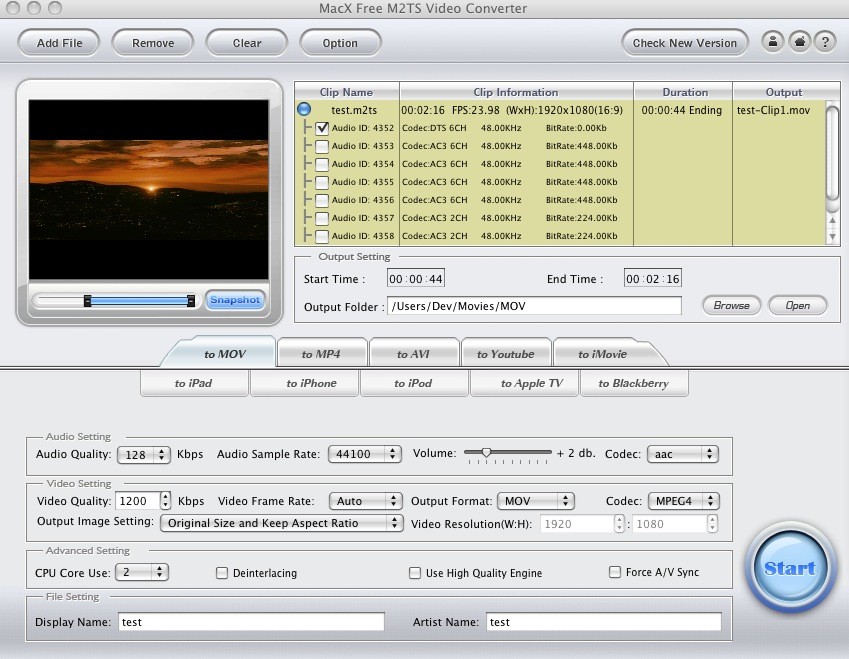The width and height of the screenshot is (849, 659).
Task: Open Video Frame Rate Auto dropdown
Action: (x=365, y=501)
